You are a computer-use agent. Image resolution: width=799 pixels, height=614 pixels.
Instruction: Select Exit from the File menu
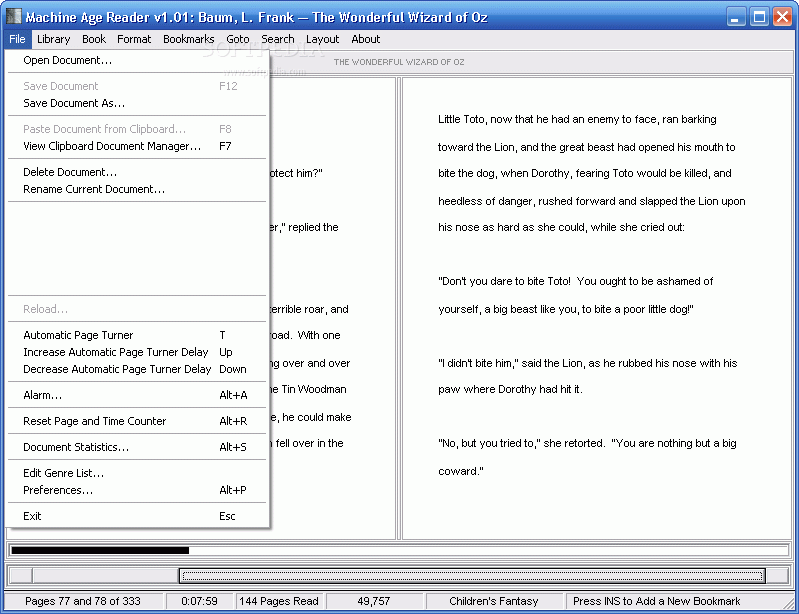[x=137, y=516]
